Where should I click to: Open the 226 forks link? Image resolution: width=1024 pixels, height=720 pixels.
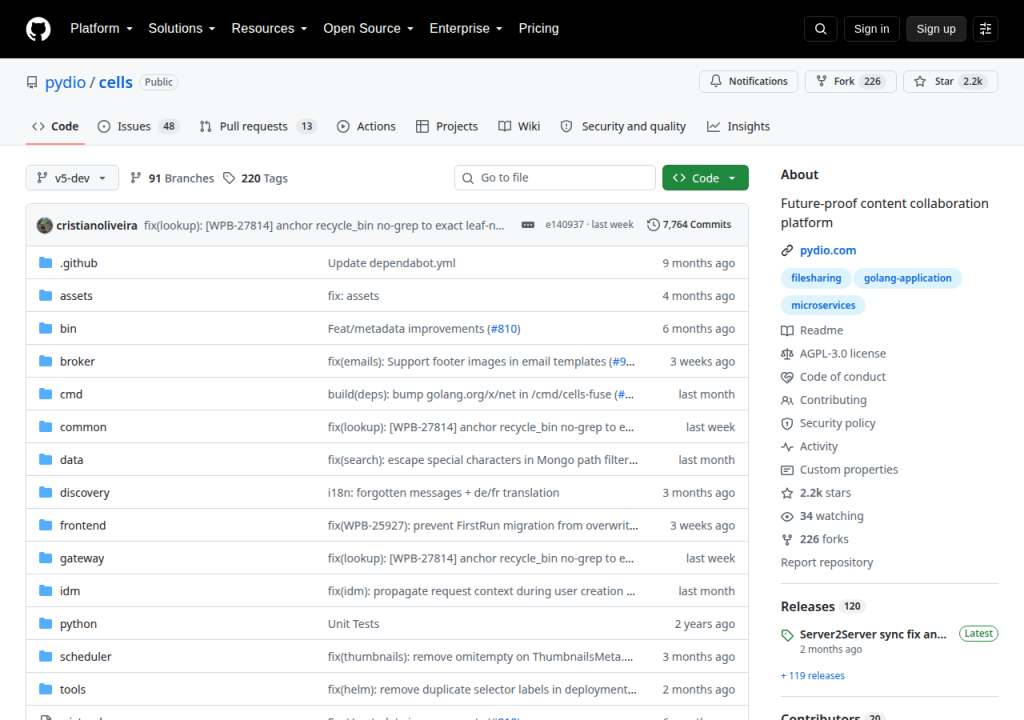coord(824,539)
